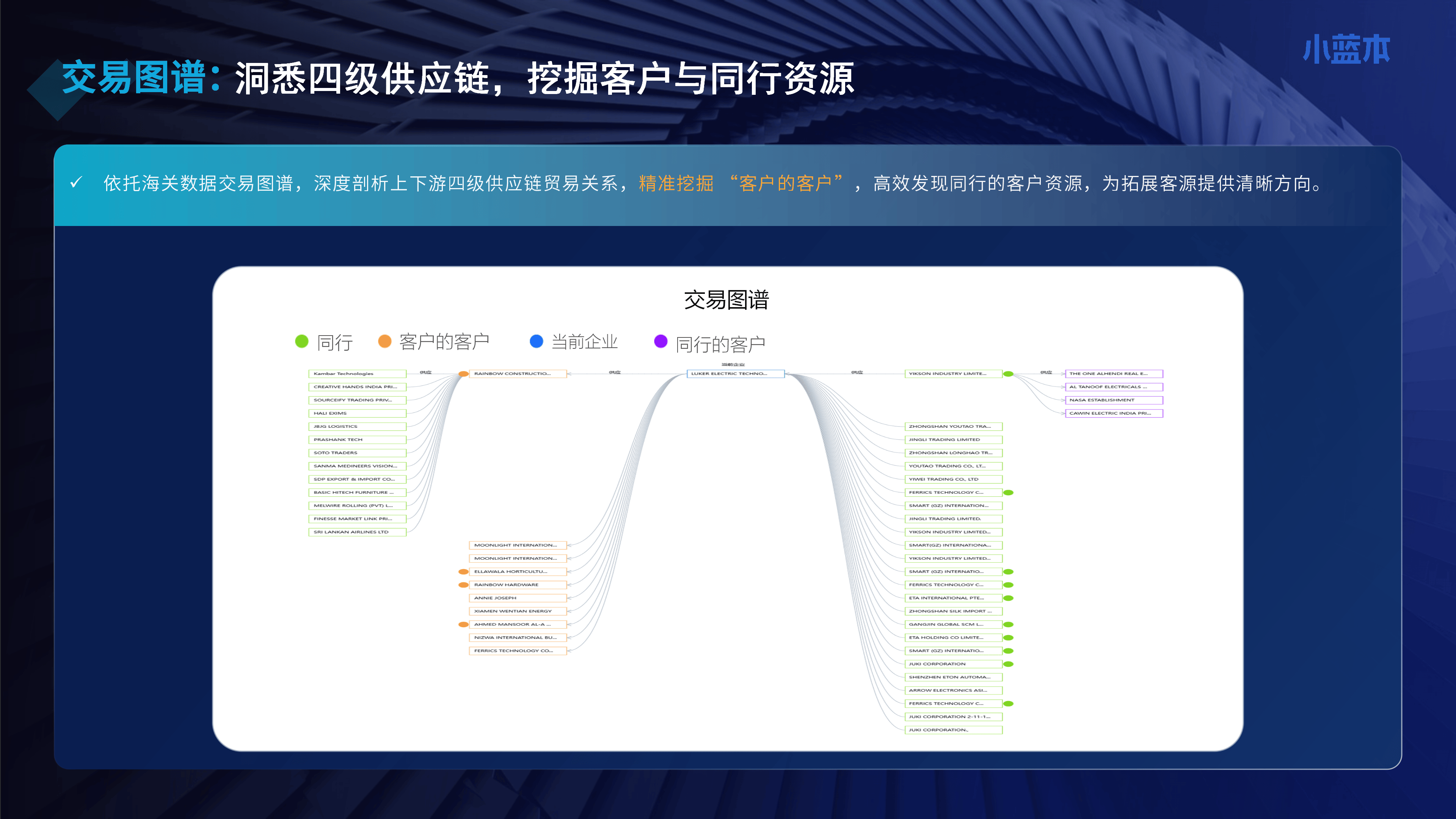The height and width of the screenshot is (819, 1456).
Task: Select the LUKER ELECTRIC TECHNO current-company node
Action: (735, 373)
